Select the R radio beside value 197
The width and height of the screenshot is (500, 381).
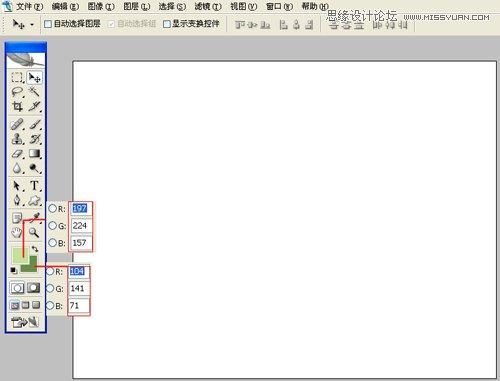[52, 209]
